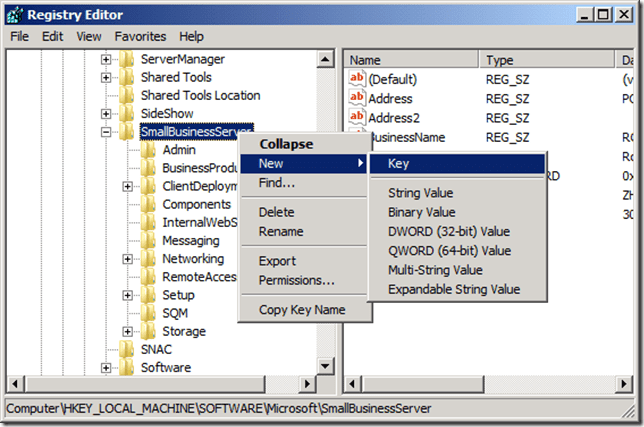The width and height of the screenshot is (644, 427).
Task: Open Permissions... from the context menu
Action: click(303, 280)
